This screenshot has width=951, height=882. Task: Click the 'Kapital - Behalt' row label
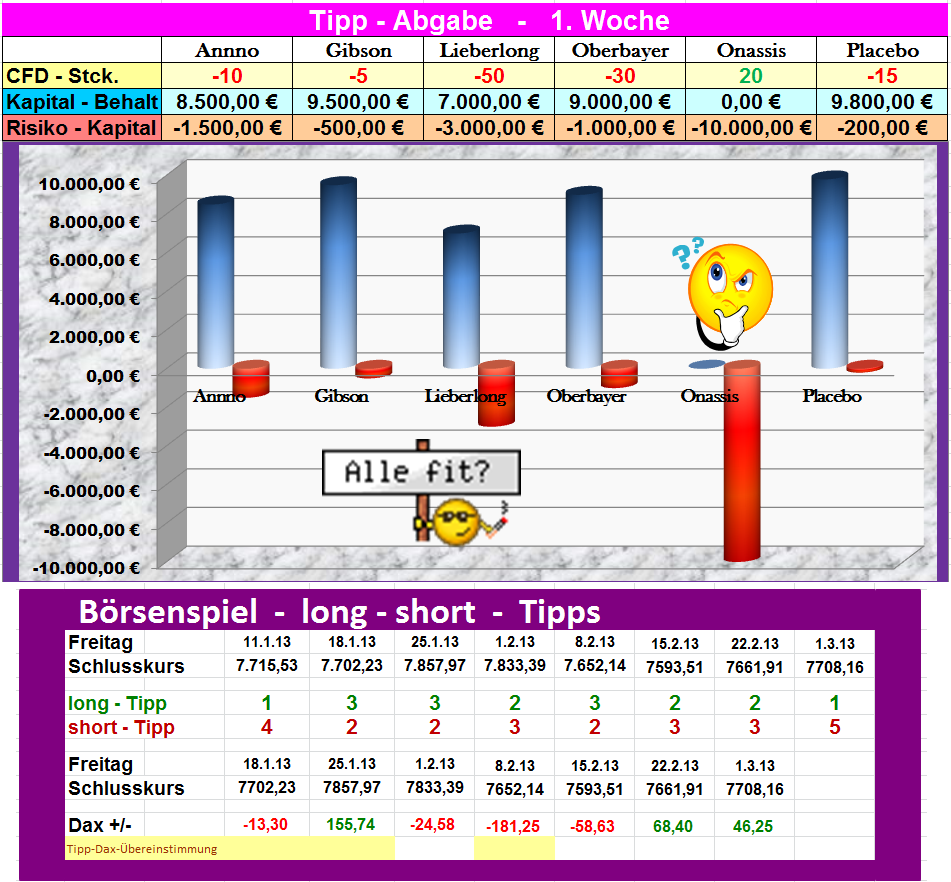pyautogui.click(x=82, y=102)
